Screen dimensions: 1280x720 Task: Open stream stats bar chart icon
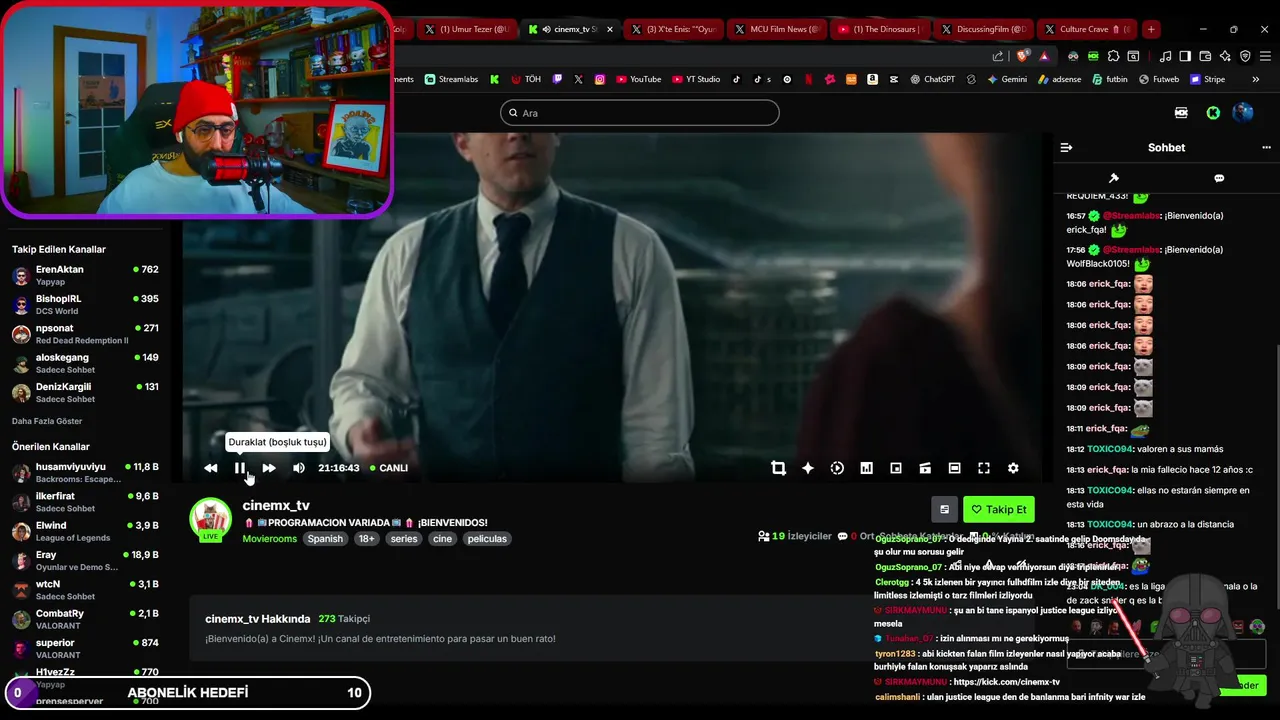click(x=866, y=468)
